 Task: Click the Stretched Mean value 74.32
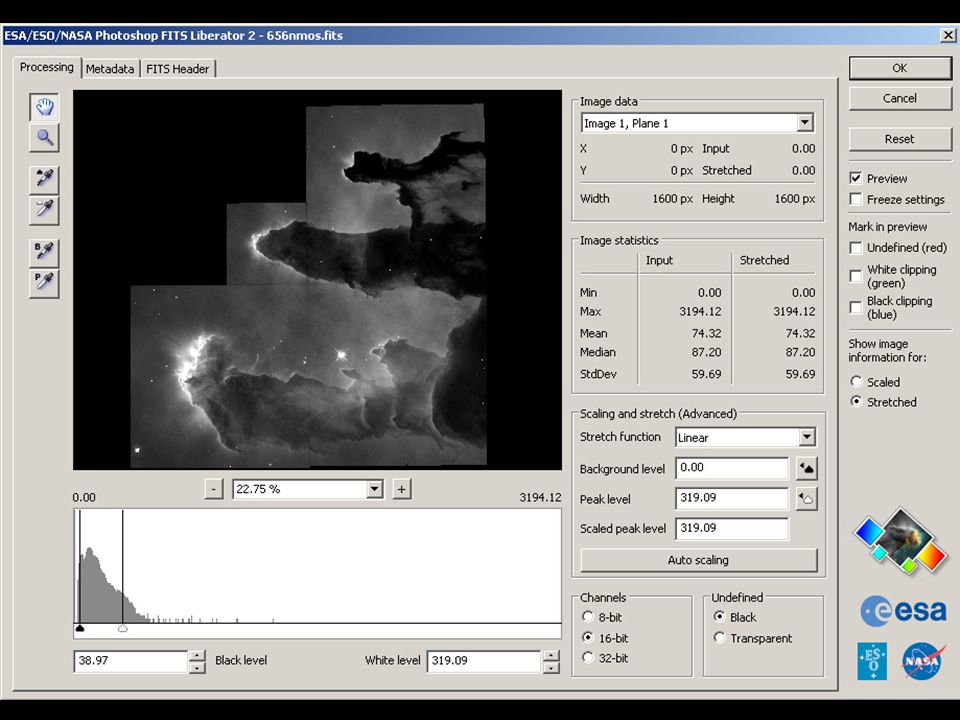[x=800, y=334]
